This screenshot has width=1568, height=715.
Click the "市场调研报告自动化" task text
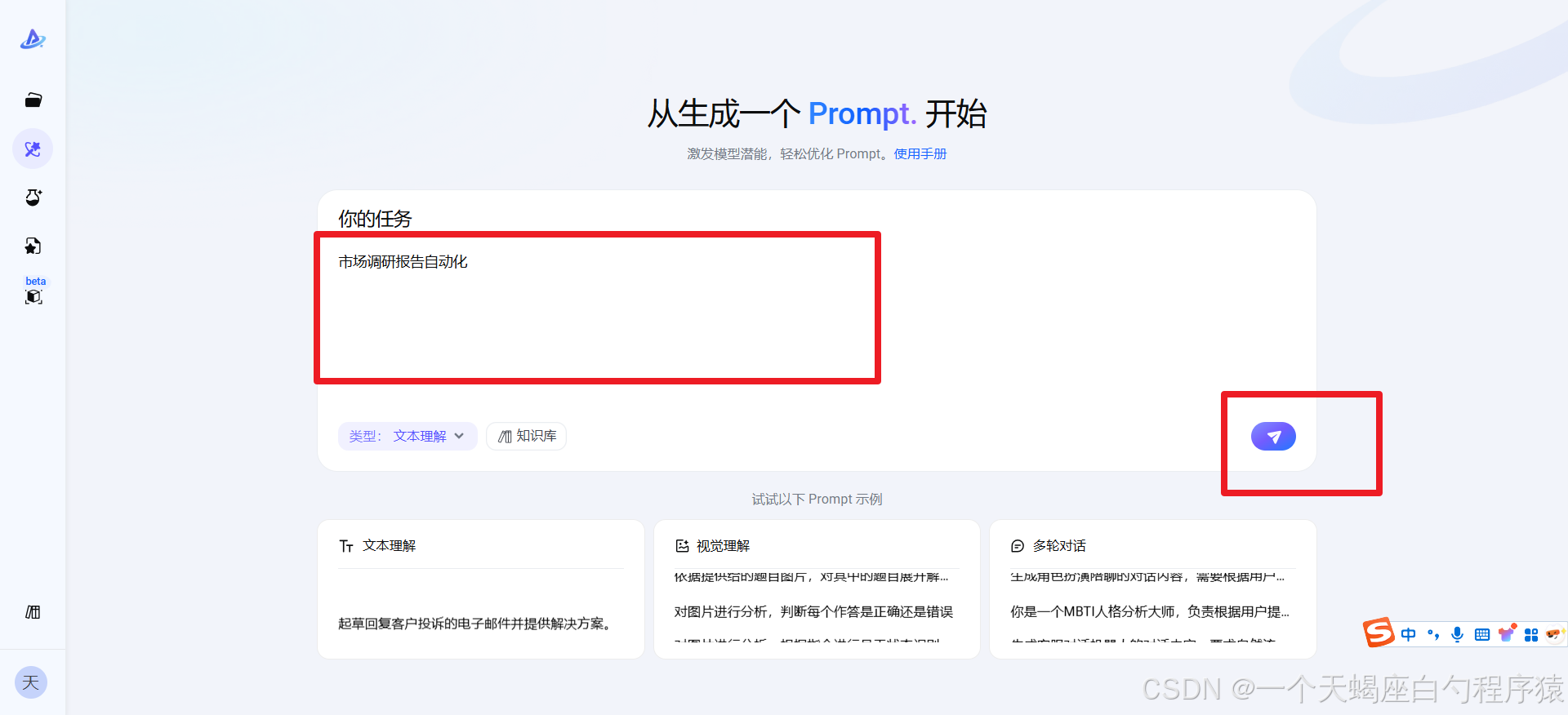pyautogui.click(x=403, y=261)
